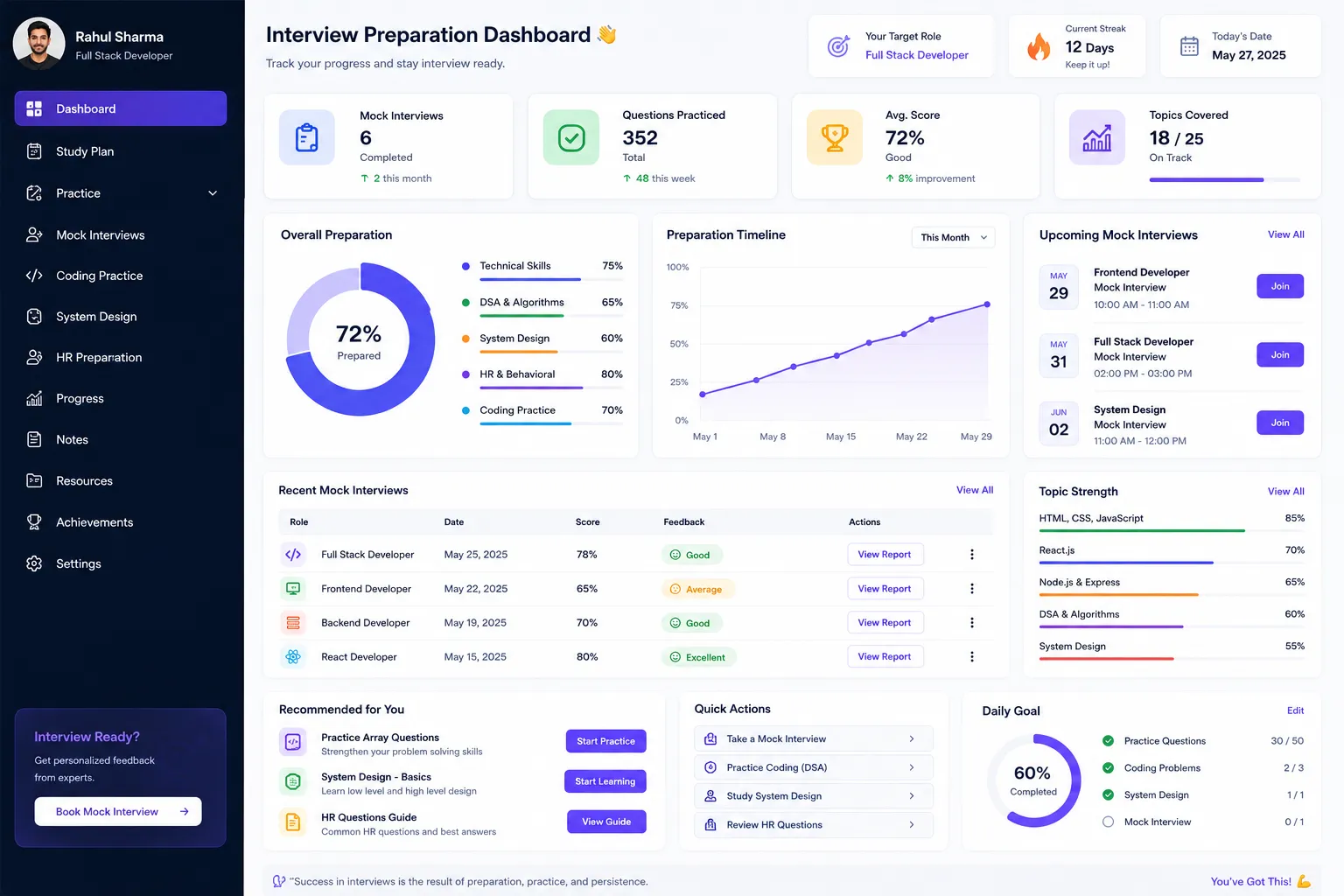Image resolution: width=1344 pixels, height=896 pixels.
Task: Open the Mock Interviews sidebar menu item
Action: click(121, 234)
